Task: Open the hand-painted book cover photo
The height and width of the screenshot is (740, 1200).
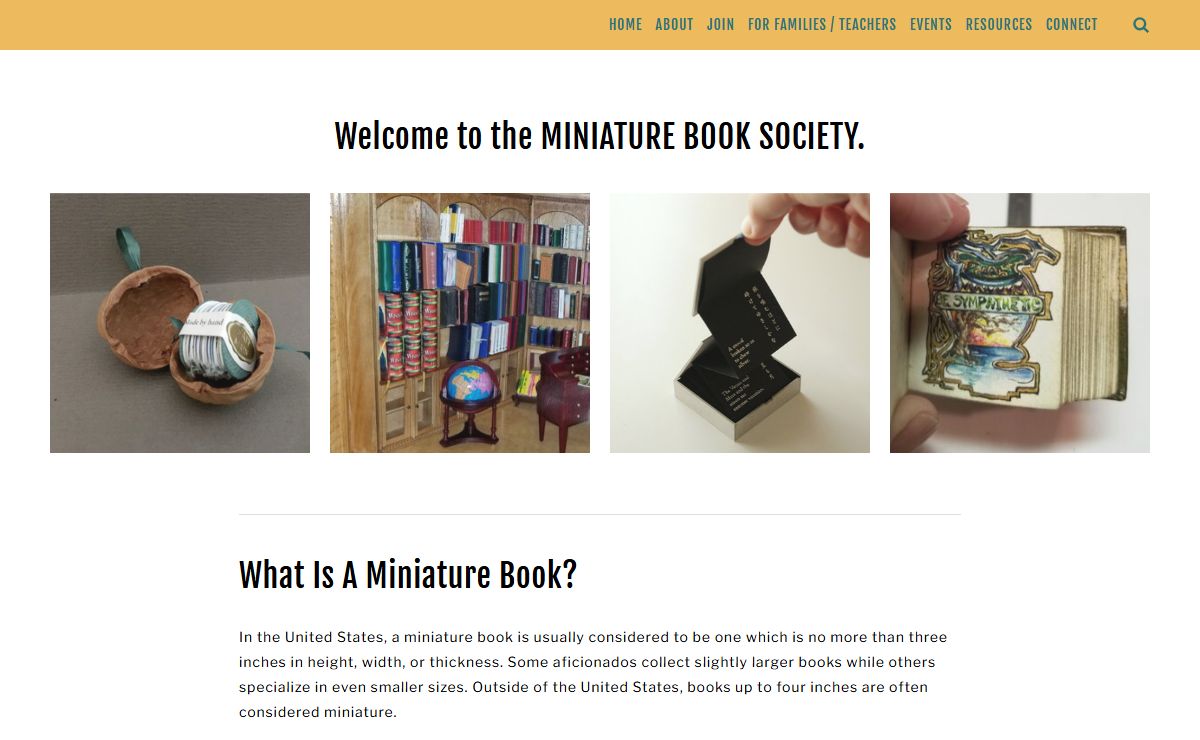Action: [1020, 323]
